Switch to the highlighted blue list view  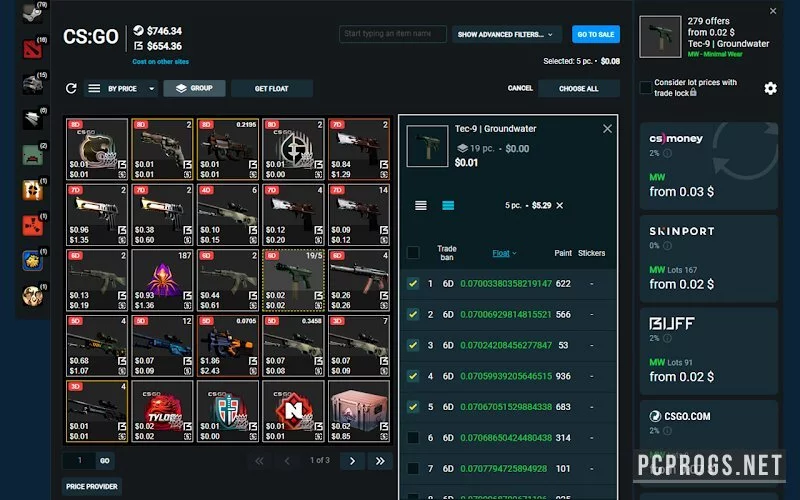point(448,206)
